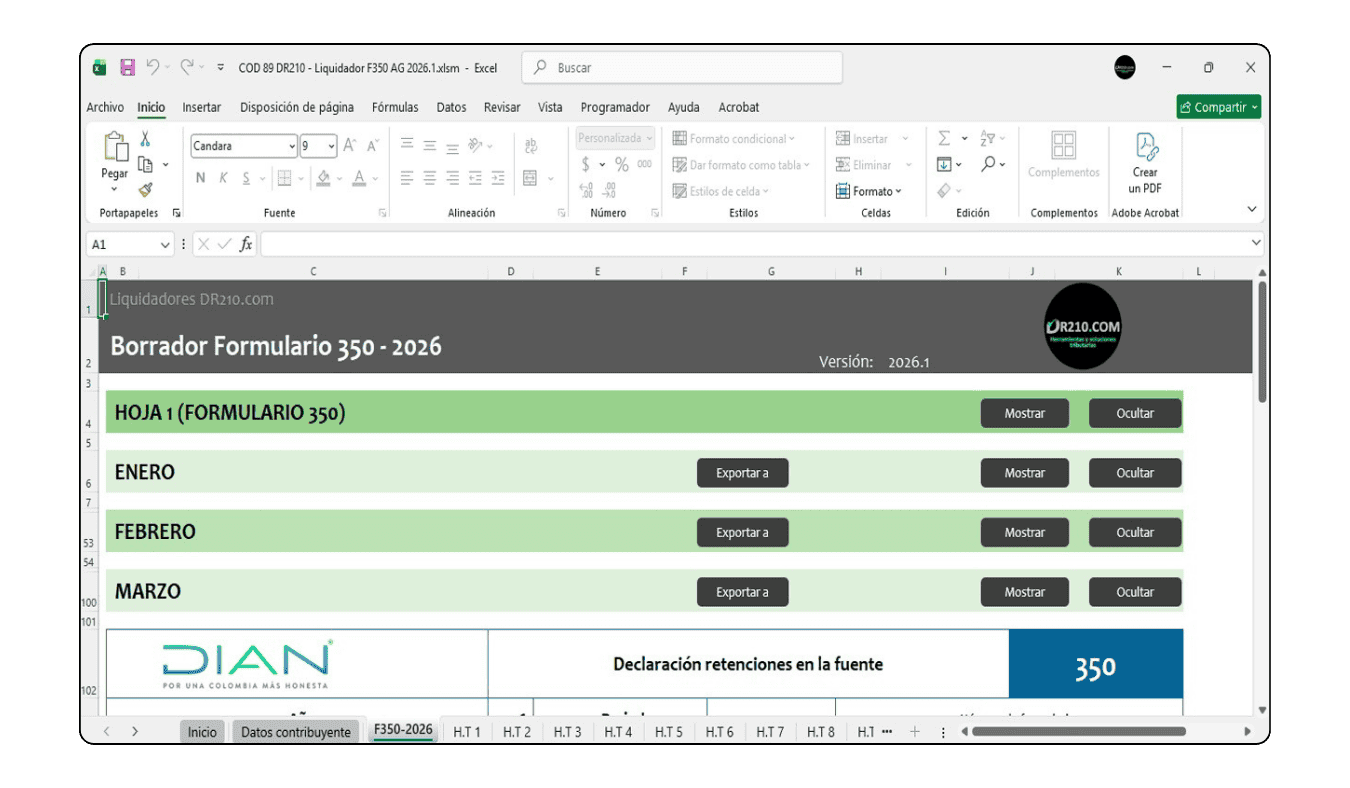Toggle wrap text in Alineación group
This screenshot has height=788, width=1350.
pyautogui.click(x=530, y=146)
